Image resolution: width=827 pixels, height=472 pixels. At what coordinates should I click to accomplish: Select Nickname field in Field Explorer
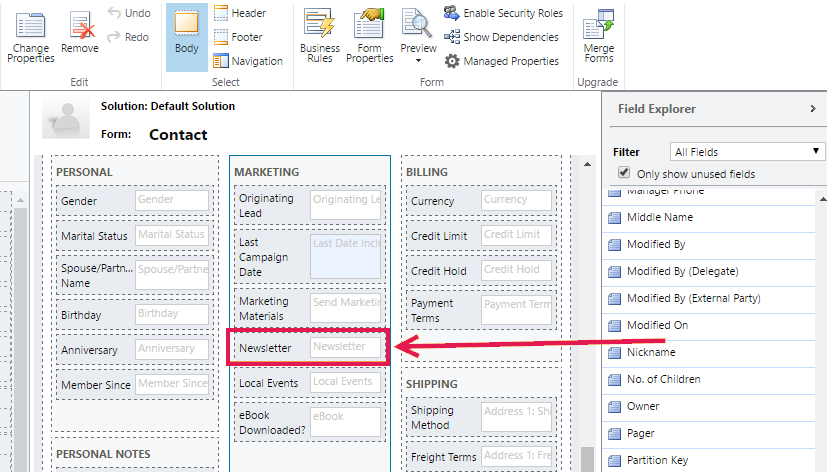pyautogui.click(x=709, y=352)
